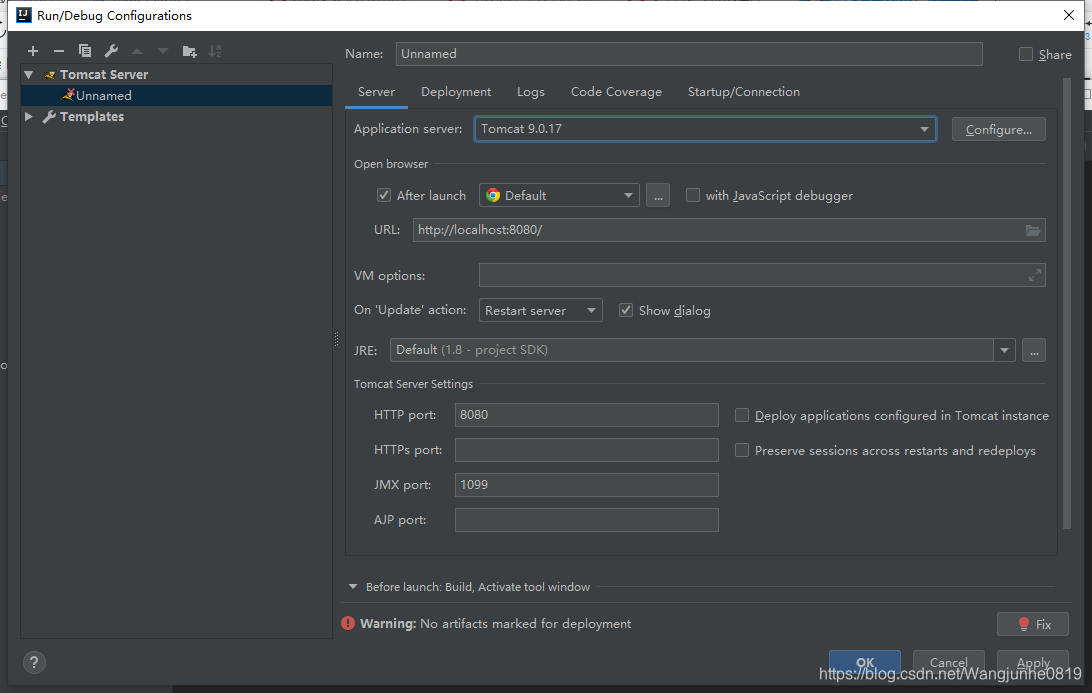This screenshot has height=693, width=1092.
Task: Move configuration down arrow
Action: click(x=163, y=51)
